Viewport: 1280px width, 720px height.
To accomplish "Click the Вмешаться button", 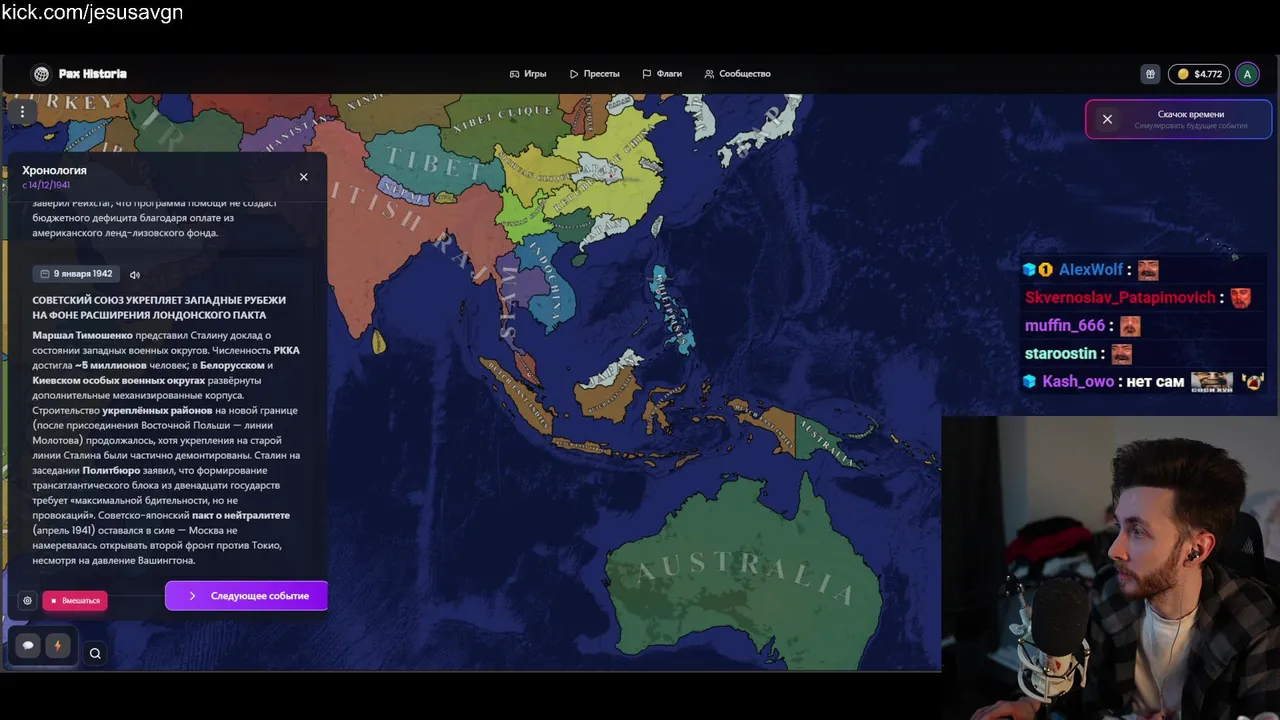I will pyautogui.click(x=75, y=601).
